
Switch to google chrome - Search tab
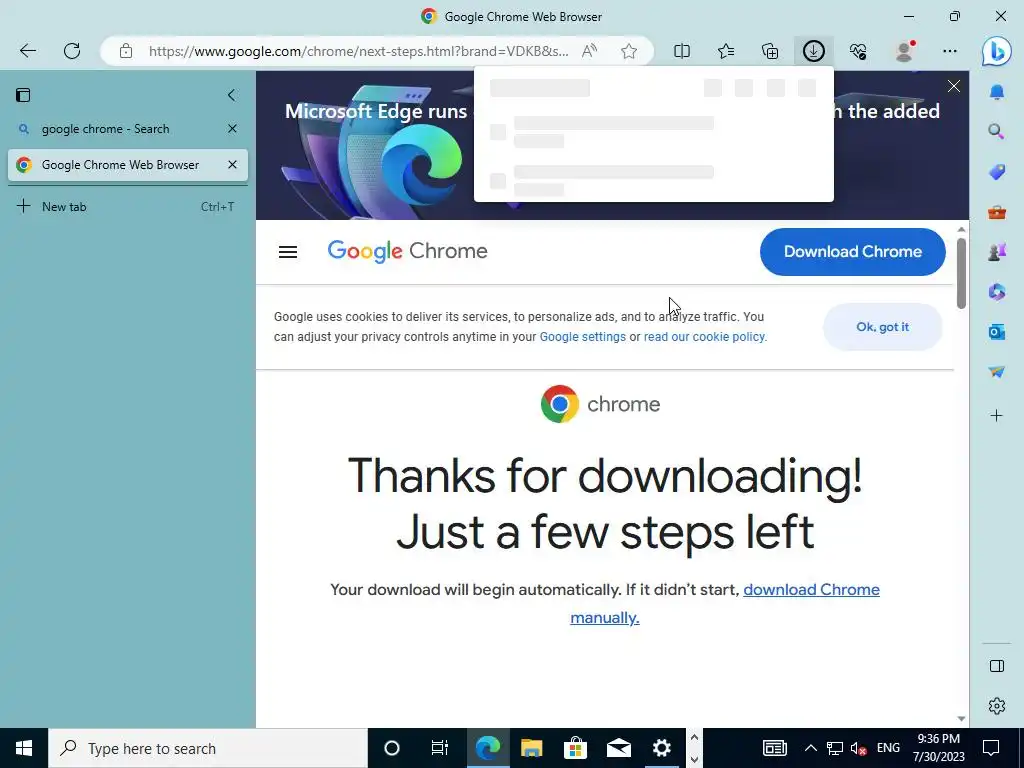pos(106,129)
